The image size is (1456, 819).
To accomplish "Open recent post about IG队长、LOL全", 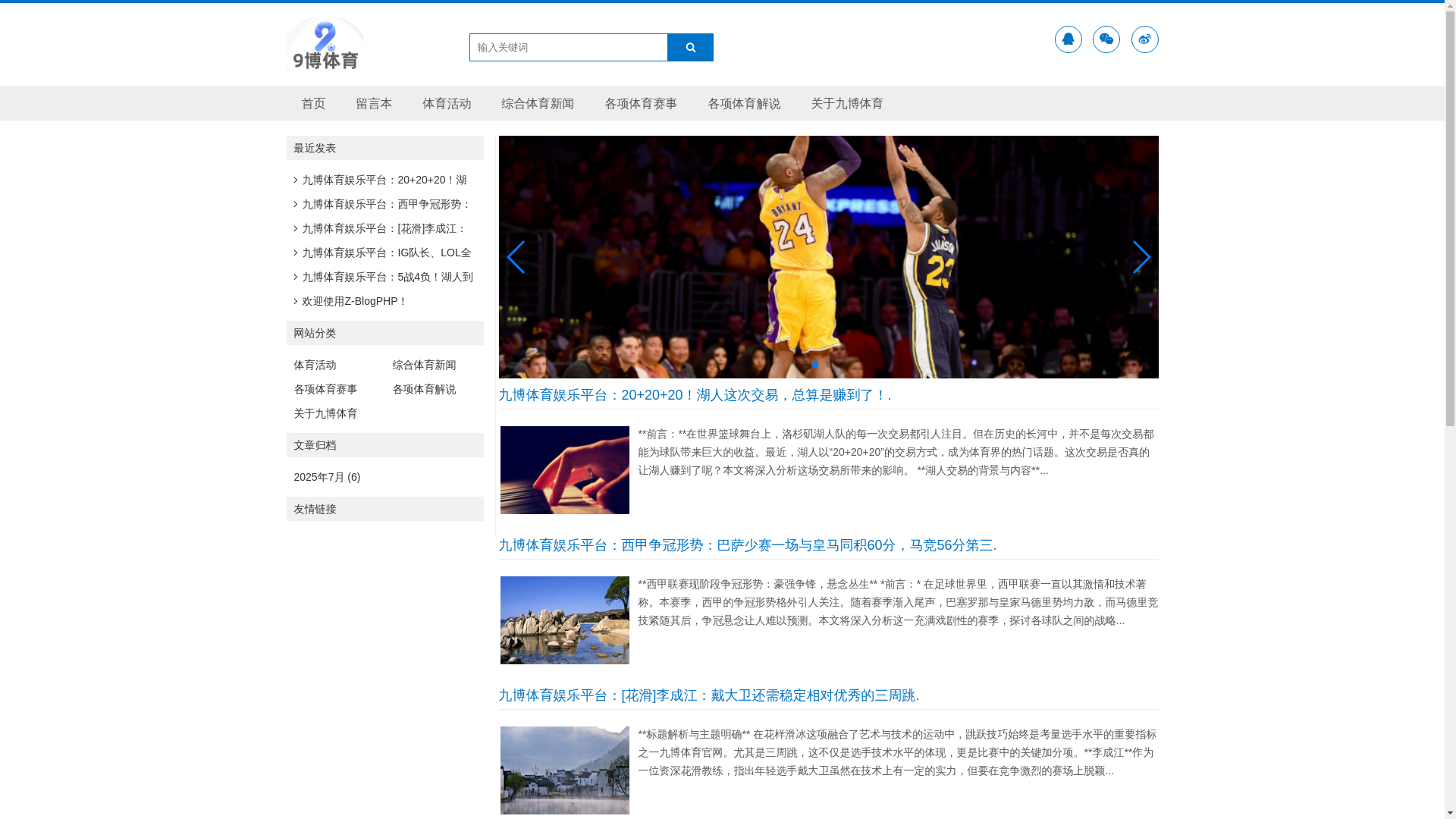I will tap(386, 253).
